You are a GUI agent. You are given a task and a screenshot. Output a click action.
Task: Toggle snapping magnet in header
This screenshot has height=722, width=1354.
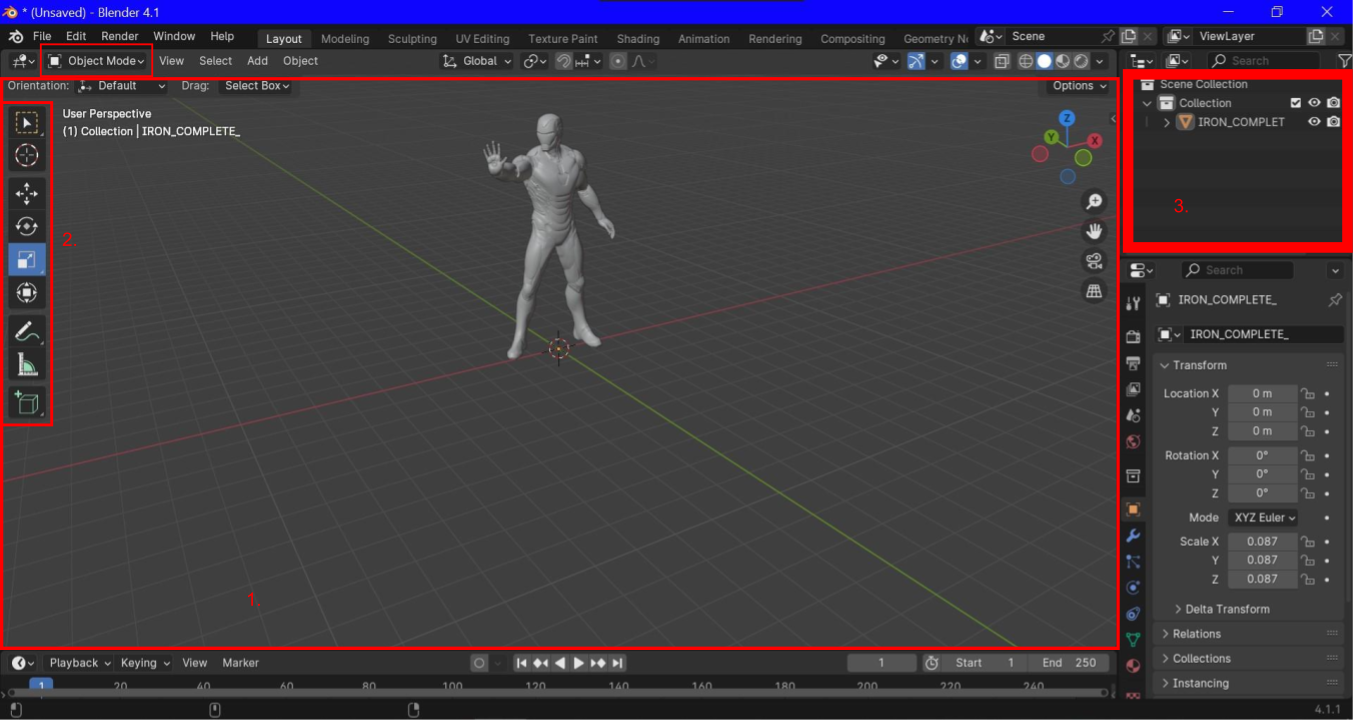564,61
